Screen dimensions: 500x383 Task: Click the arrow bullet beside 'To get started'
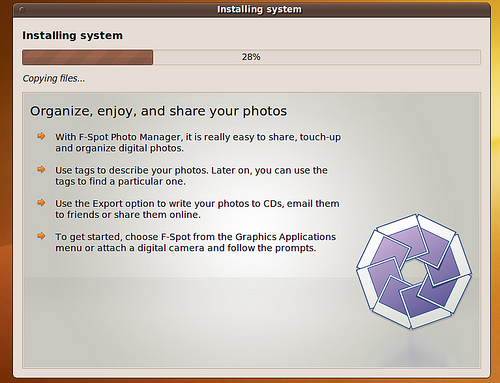(x=41, y=236)
